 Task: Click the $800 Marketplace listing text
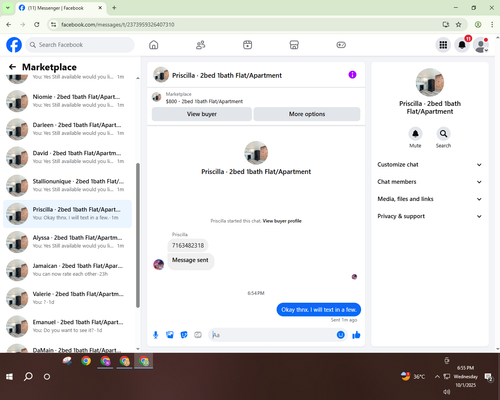click(204, 101)
